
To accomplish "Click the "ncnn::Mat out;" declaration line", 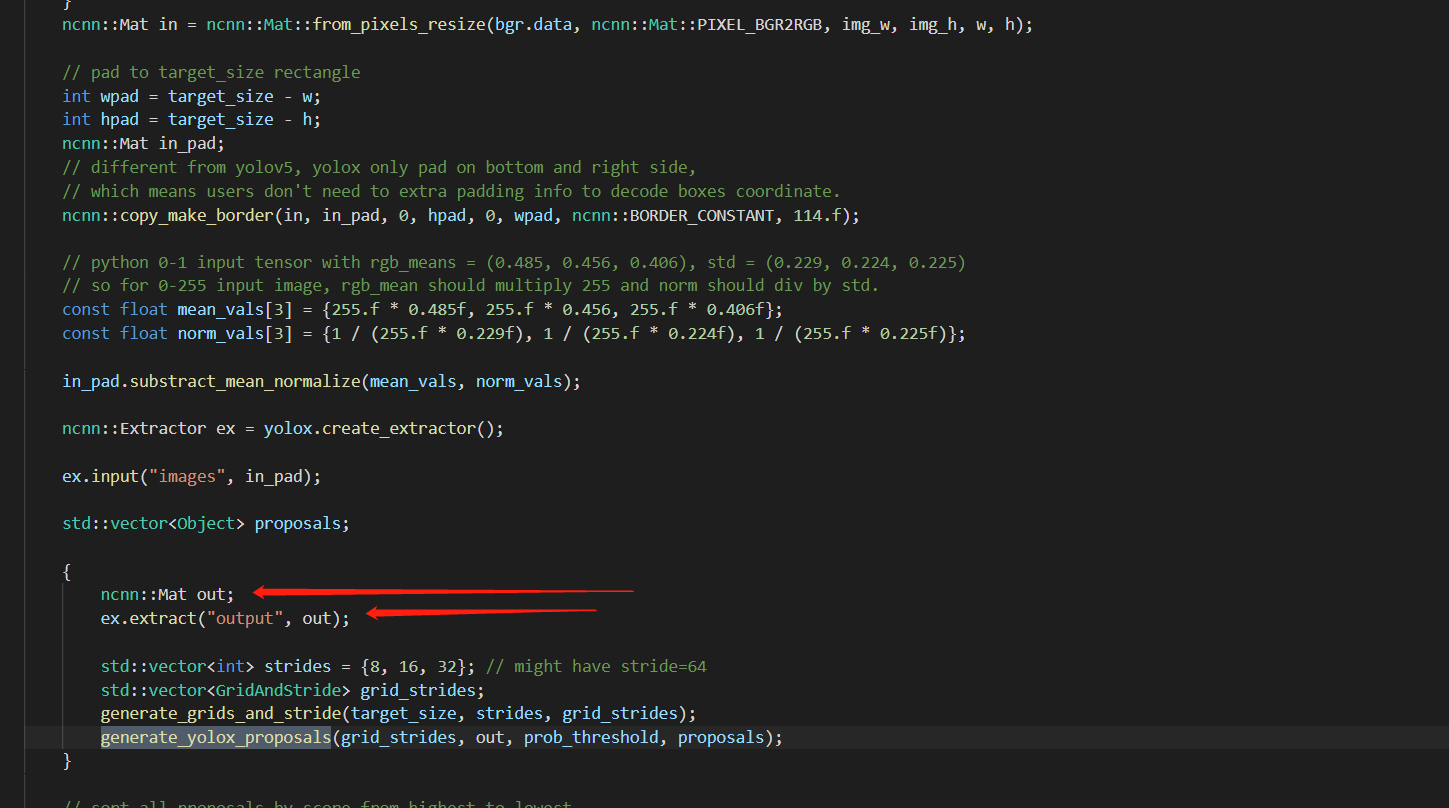I will [x=167, y=595].
